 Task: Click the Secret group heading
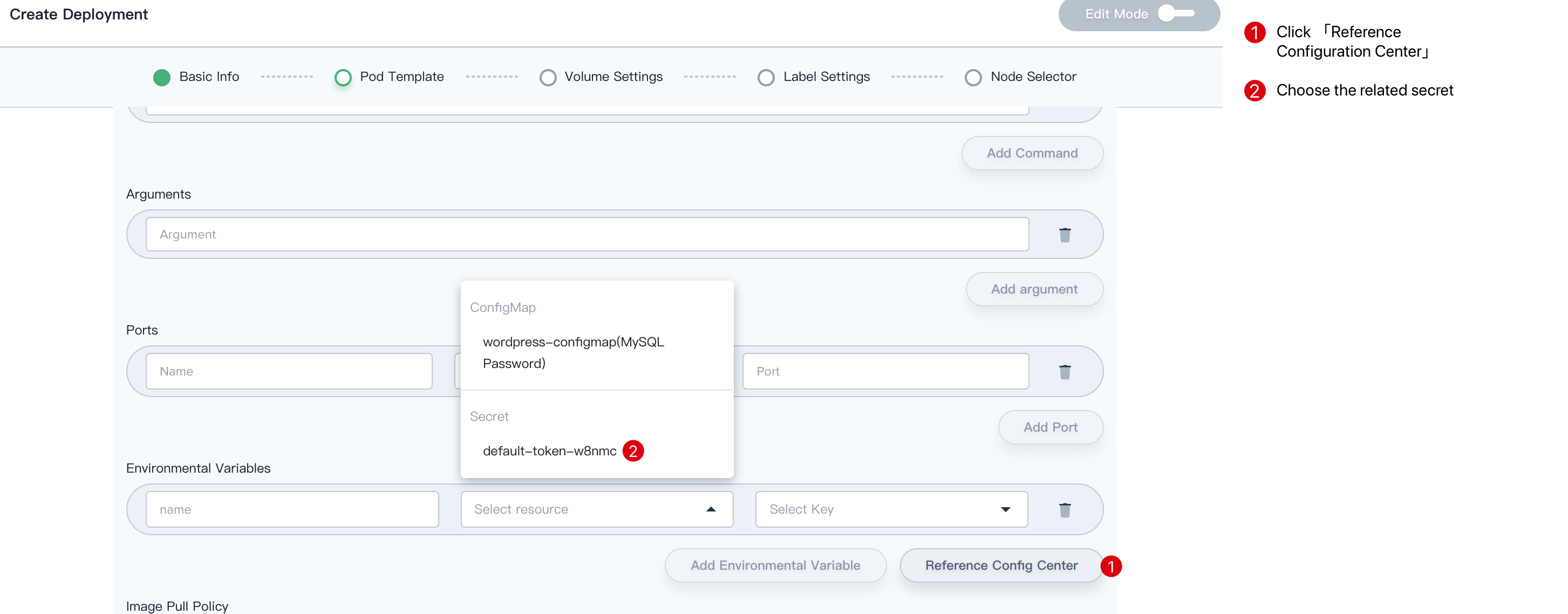click(x=489, y=416)
